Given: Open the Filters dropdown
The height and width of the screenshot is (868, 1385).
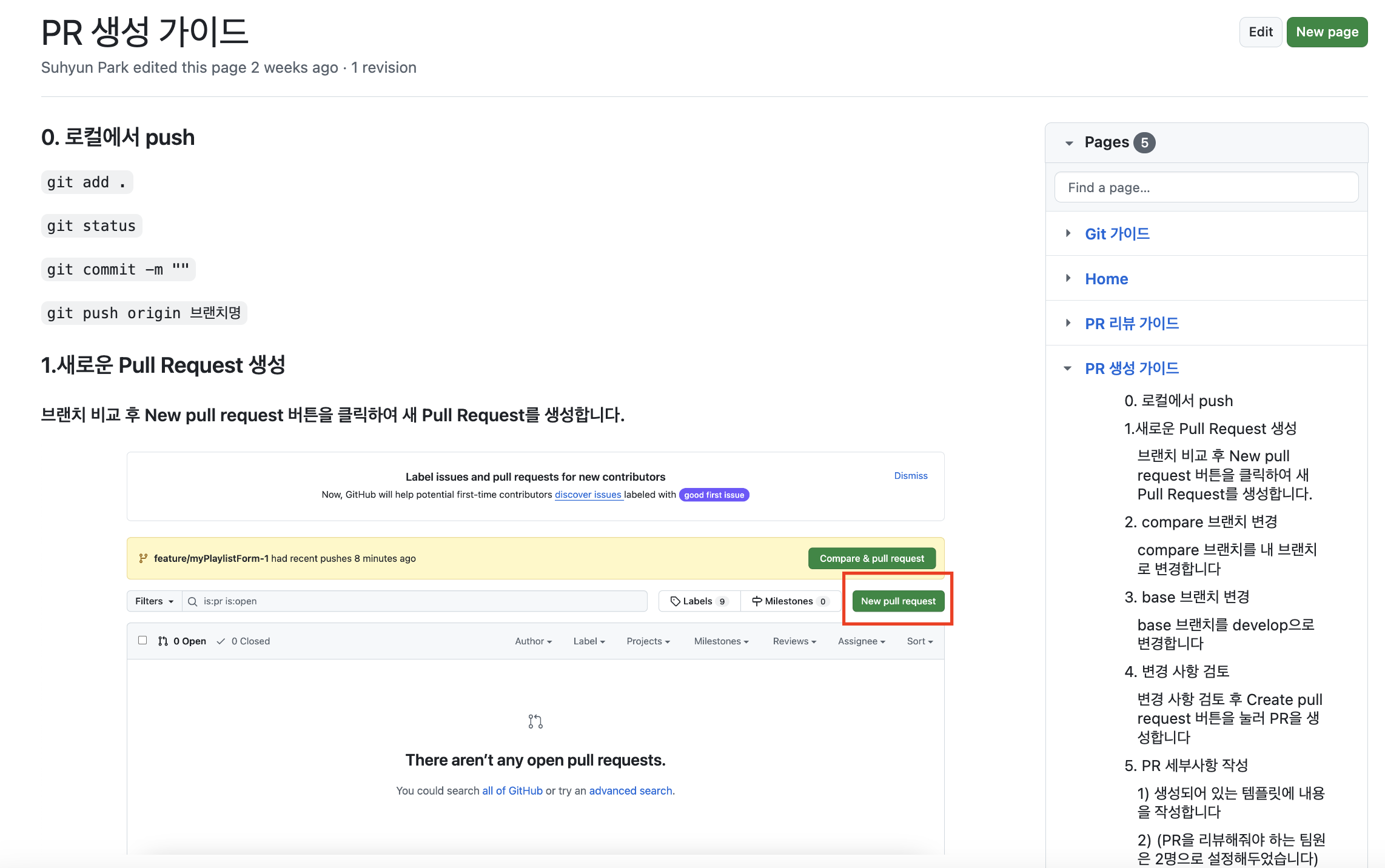Looking at the screenshot, I should tap(154, 601).
